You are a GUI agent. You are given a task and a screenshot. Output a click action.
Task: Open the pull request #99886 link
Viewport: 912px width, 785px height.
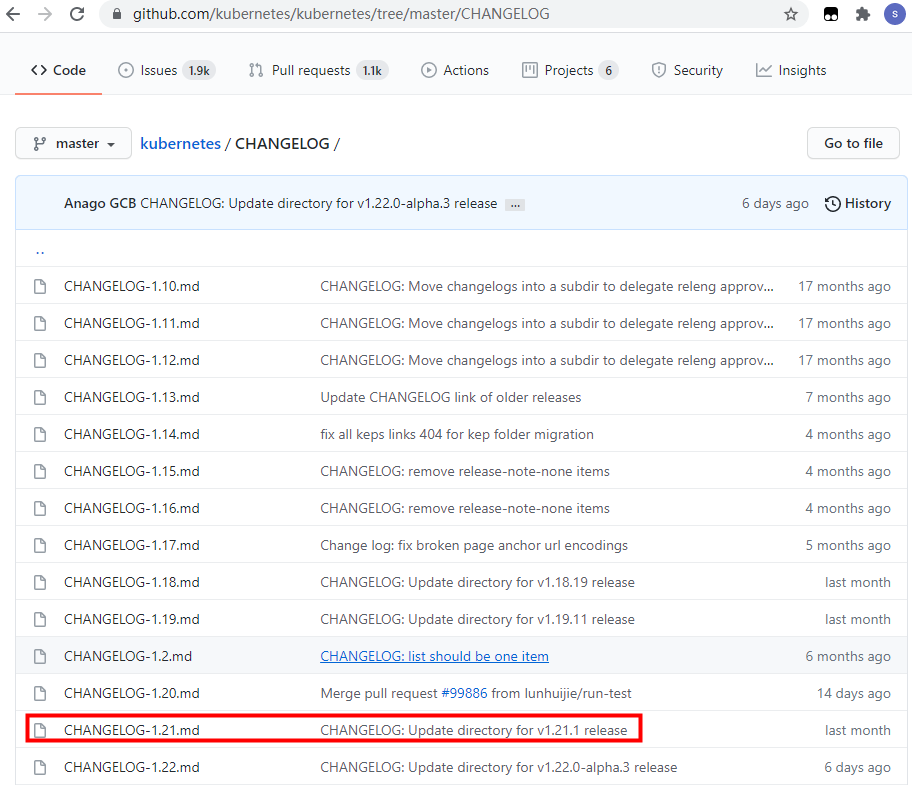[462, 694]
